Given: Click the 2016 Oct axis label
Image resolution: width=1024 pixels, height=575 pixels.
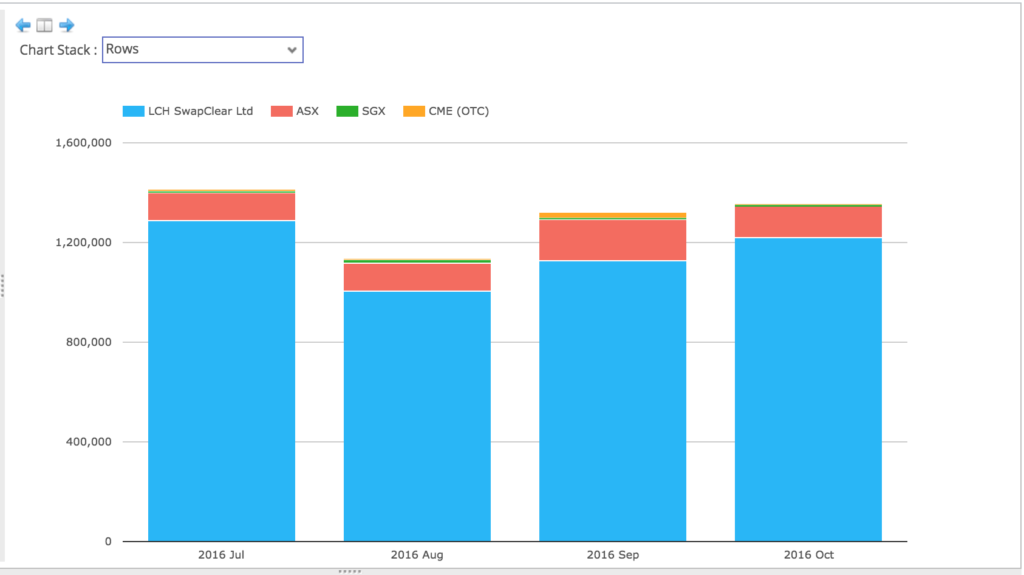Looking at the screenshot, I should pyautogui.click(x=808, y=555).
